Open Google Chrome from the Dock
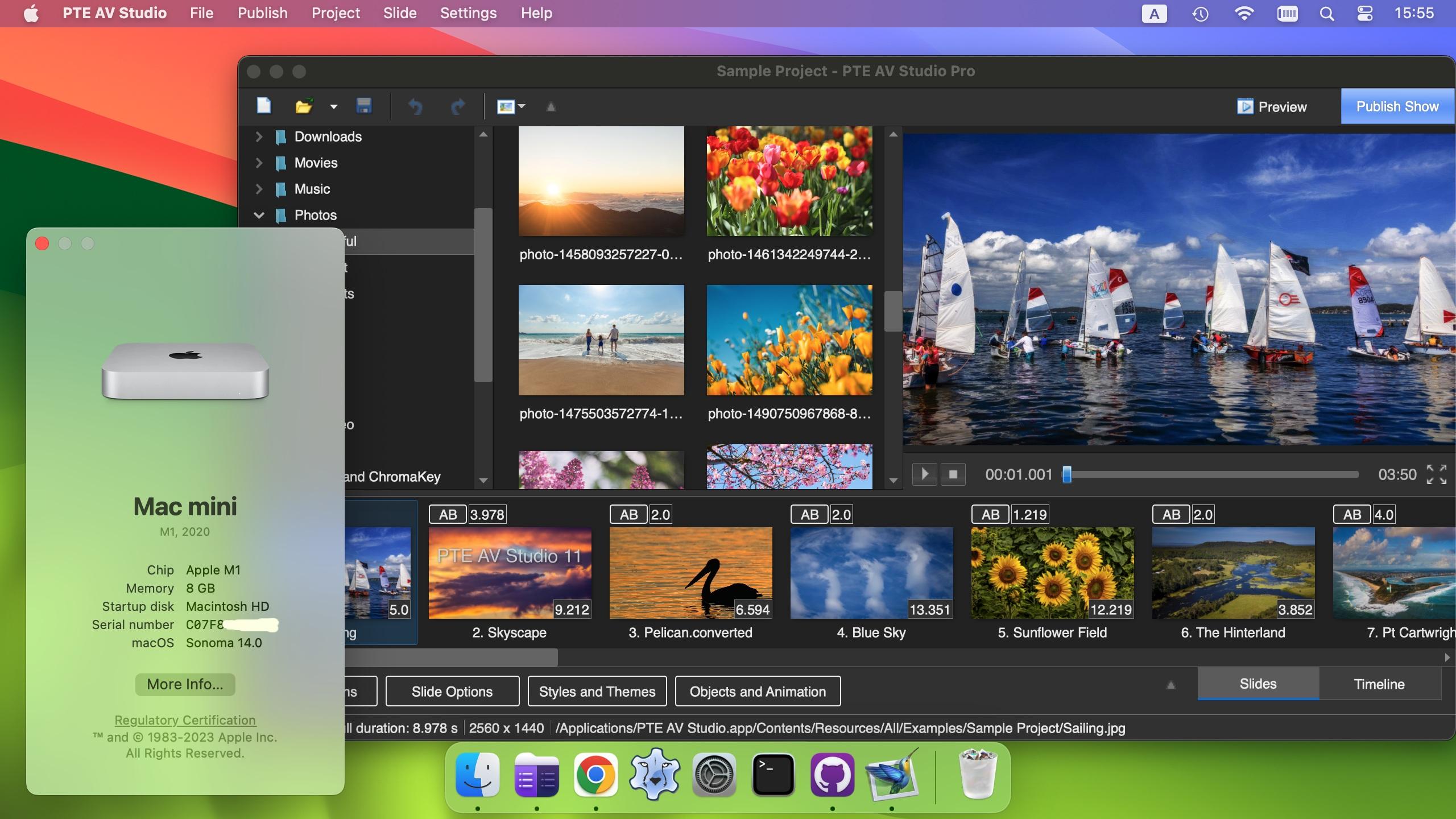Screen dimensions: 1456x819 point(595,775)
